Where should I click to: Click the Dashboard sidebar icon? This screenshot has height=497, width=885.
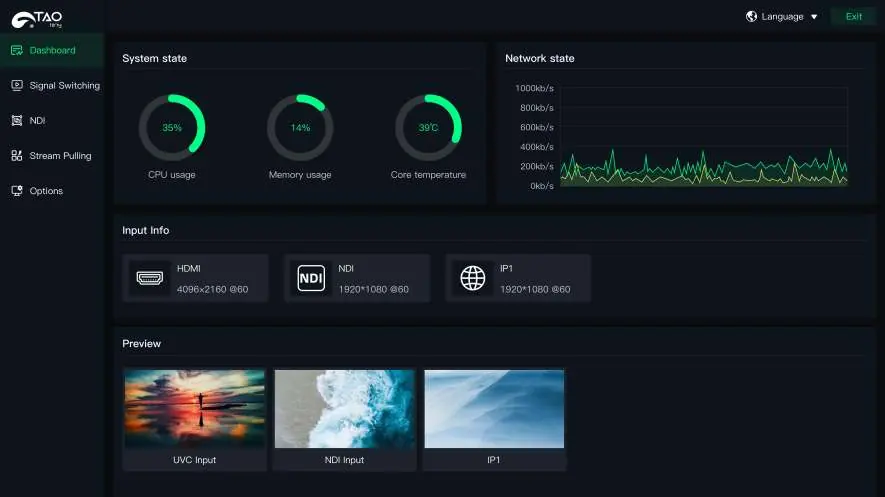tap(17, 50)
